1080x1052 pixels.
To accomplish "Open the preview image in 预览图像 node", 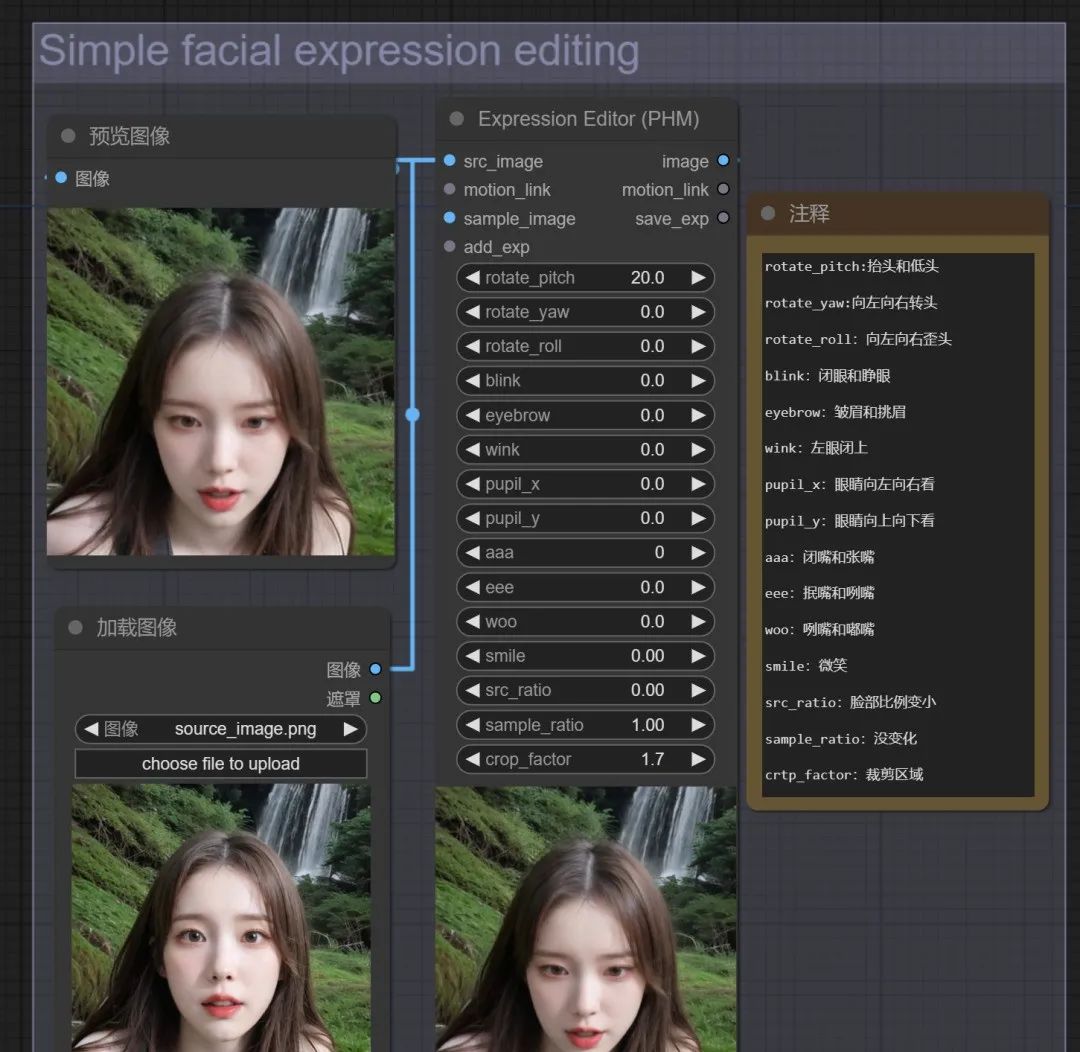I will 220,382.
